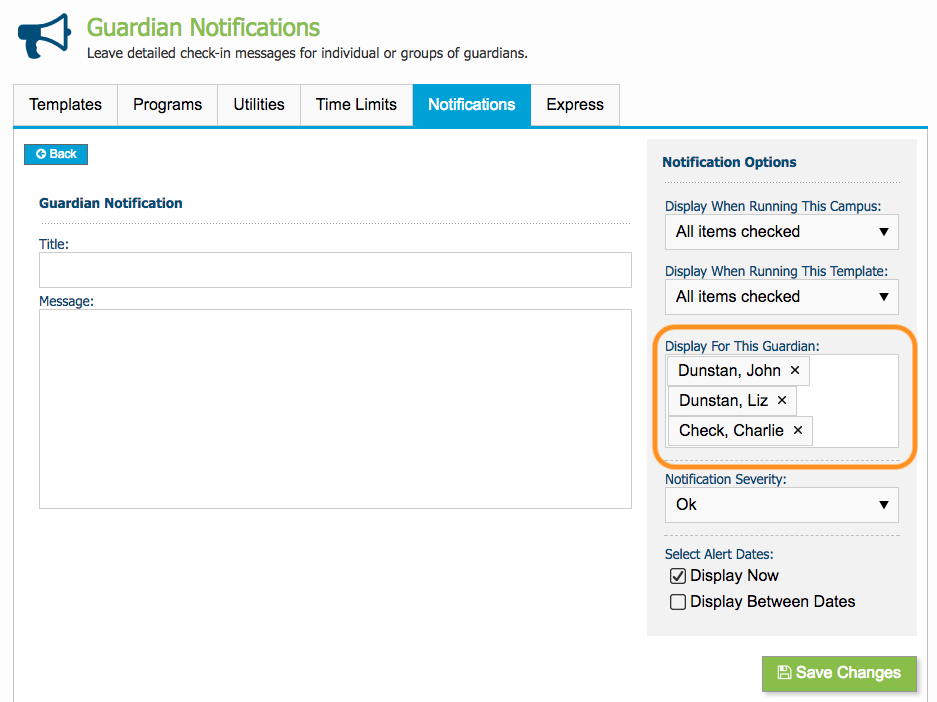Image resolution: width=937 pixels, height=702 pixels.
Task: Click empty space in guardian selection box
Action: point(855,400)
